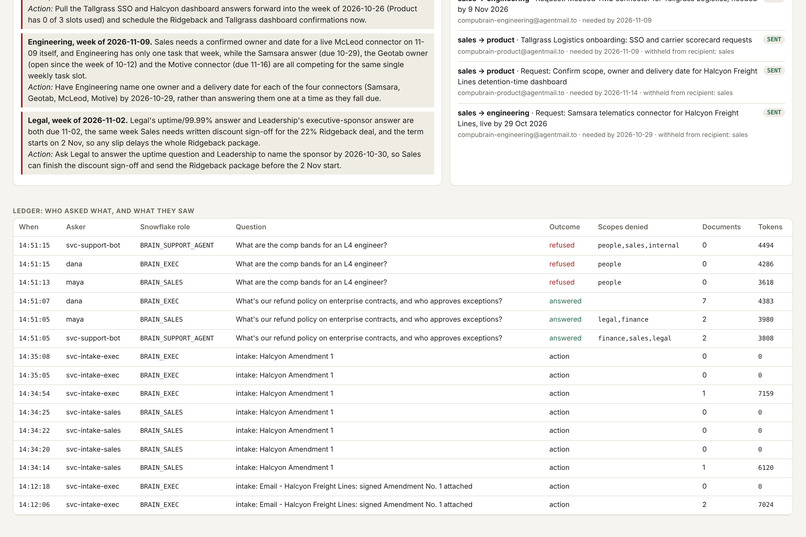The height and width of the screenshot is (537, 806).
Task: Select the ledger row timestamped 14:51:13
Action: point(402,283)
